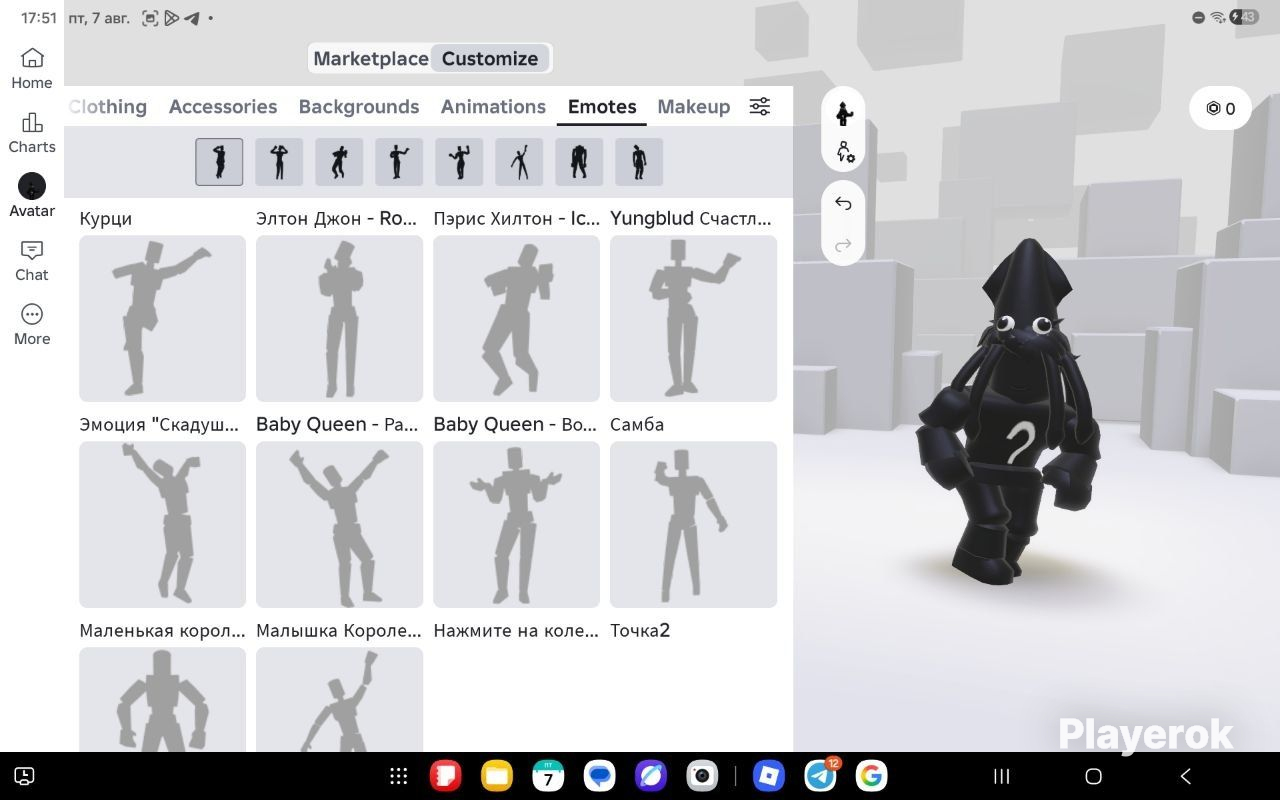Switch to the Marketplace view

point(371,59)
